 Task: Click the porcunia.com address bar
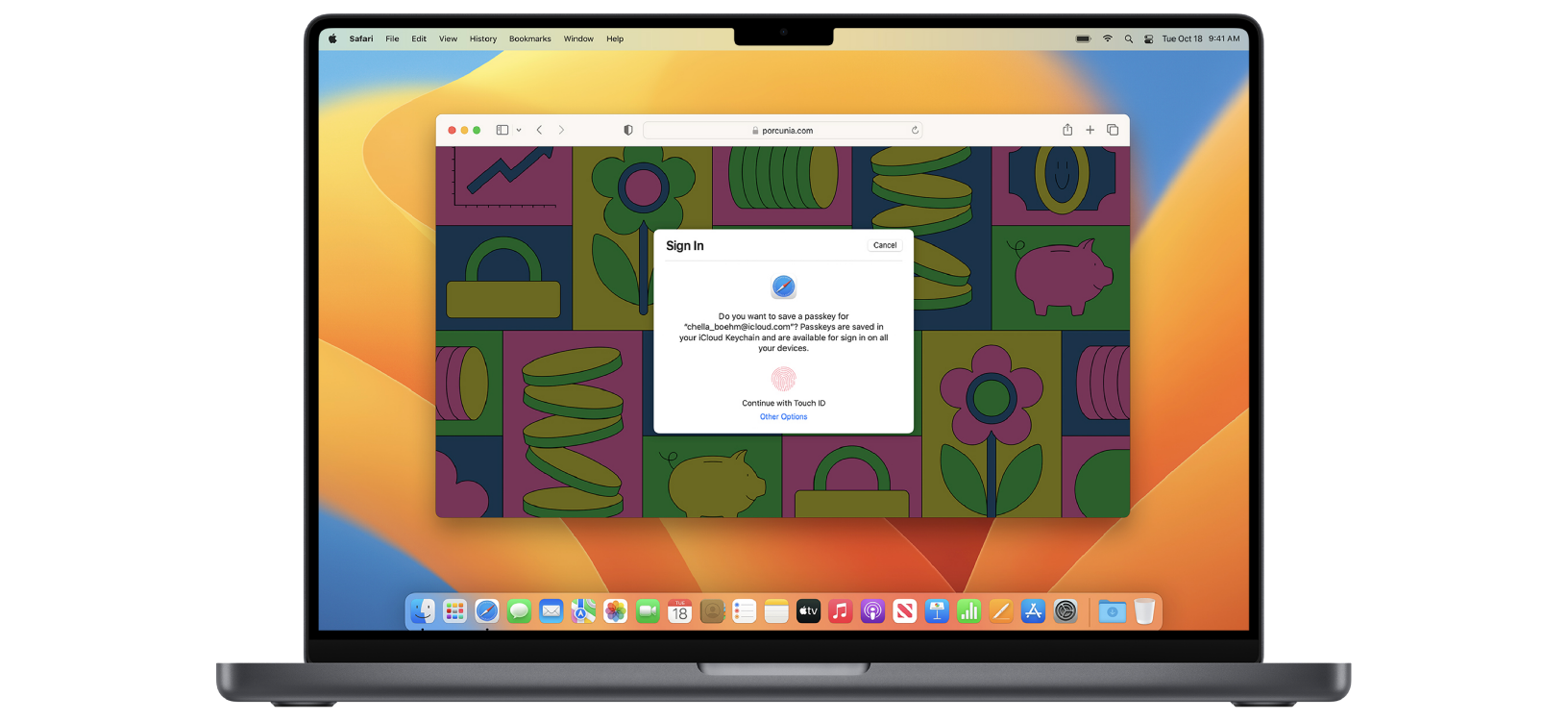[783, 130]
